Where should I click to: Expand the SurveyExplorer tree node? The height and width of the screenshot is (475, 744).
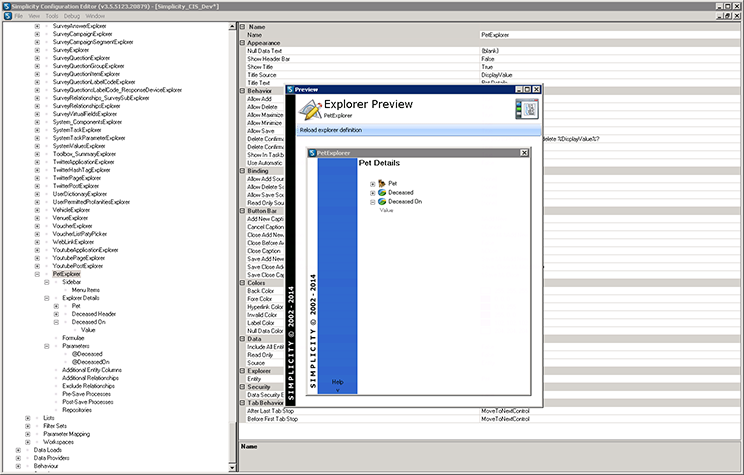point(37,50)
